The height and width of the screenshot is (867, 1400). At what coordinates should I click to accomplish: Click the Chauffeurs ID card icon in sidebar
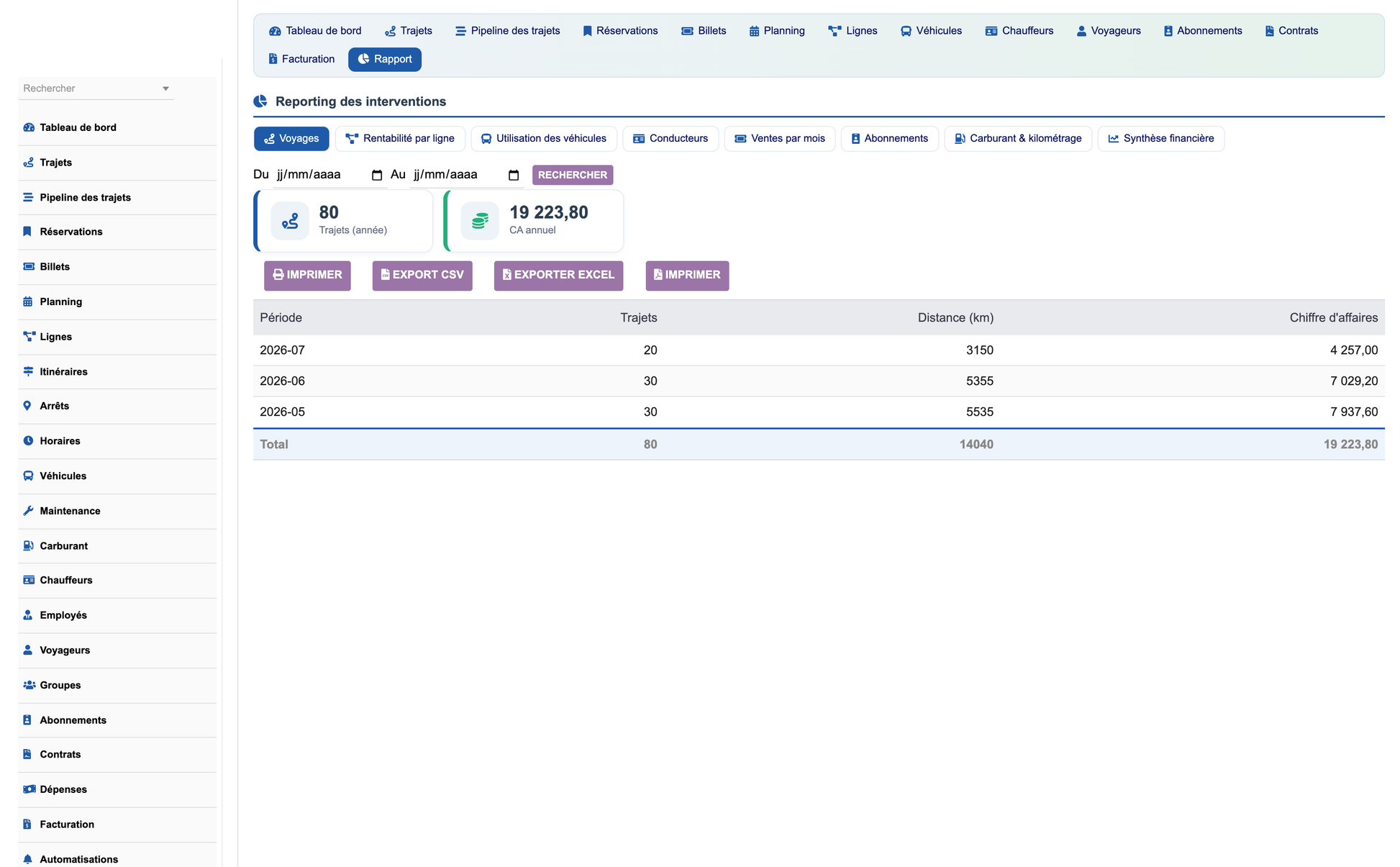29,580
